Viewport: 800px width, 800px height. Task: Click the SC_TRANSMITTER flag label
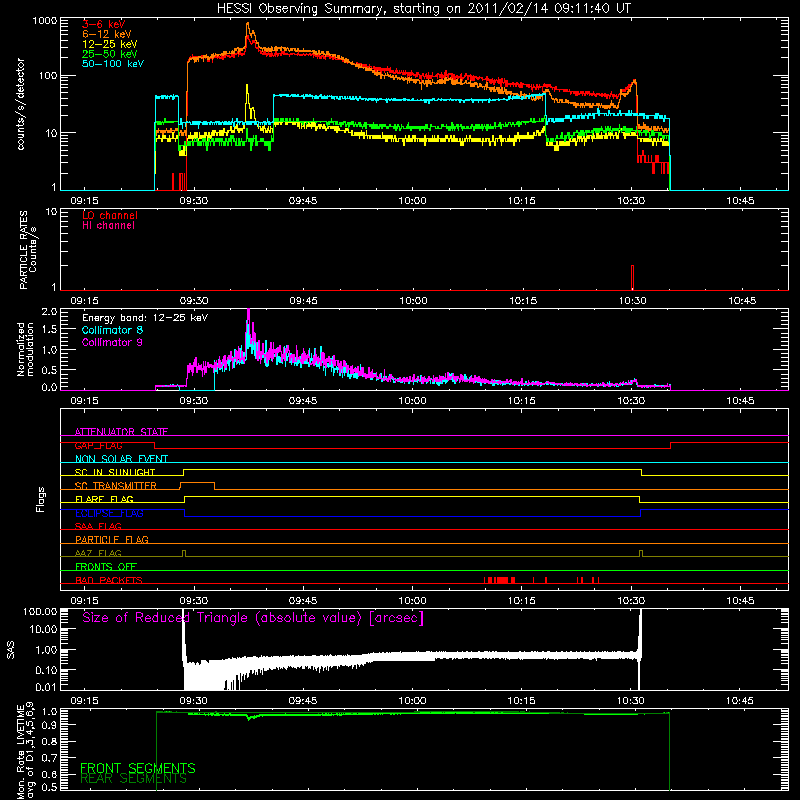click(x=116, y=486)
